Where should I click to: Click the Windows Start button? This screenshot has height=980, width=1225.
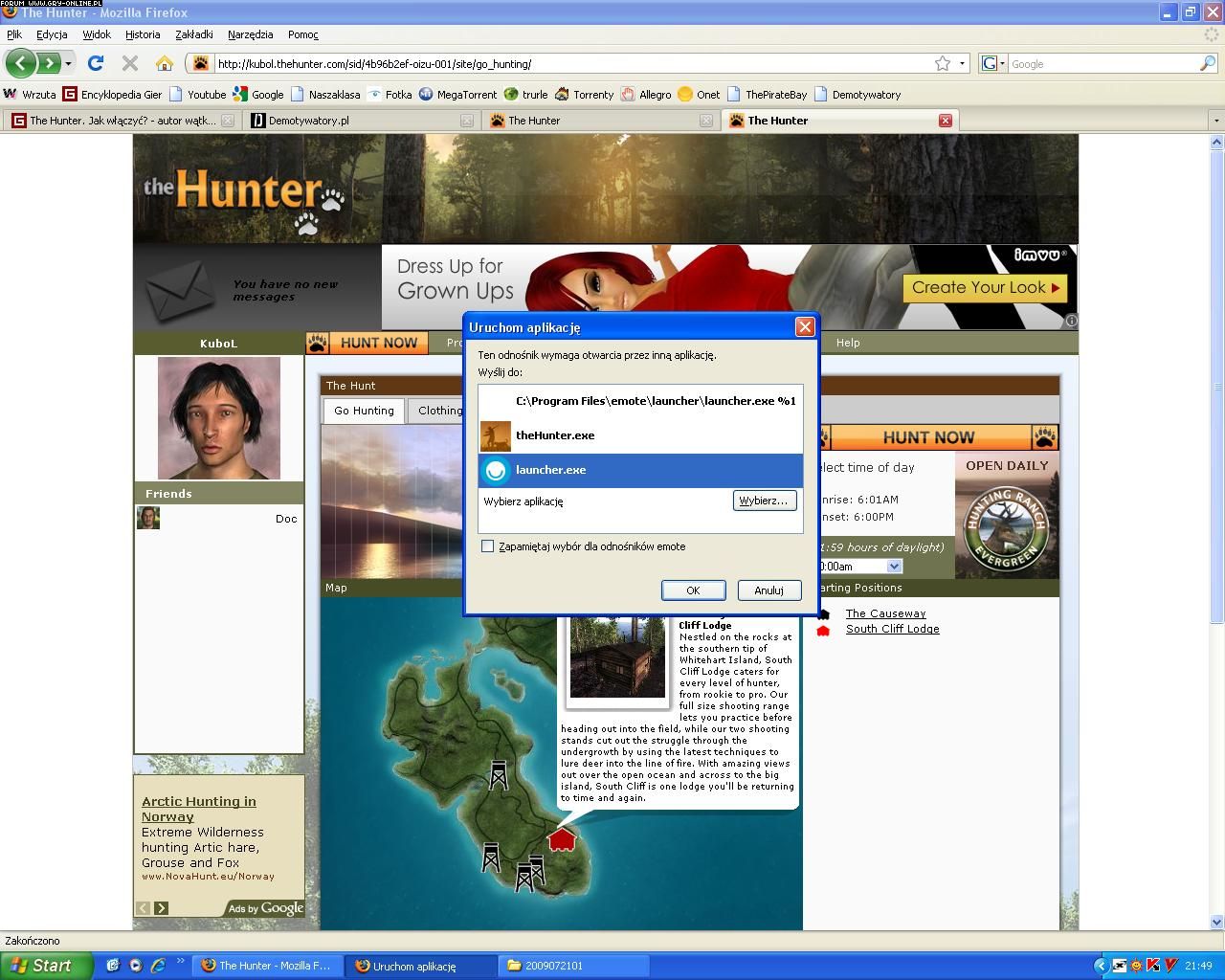(46, 966)
